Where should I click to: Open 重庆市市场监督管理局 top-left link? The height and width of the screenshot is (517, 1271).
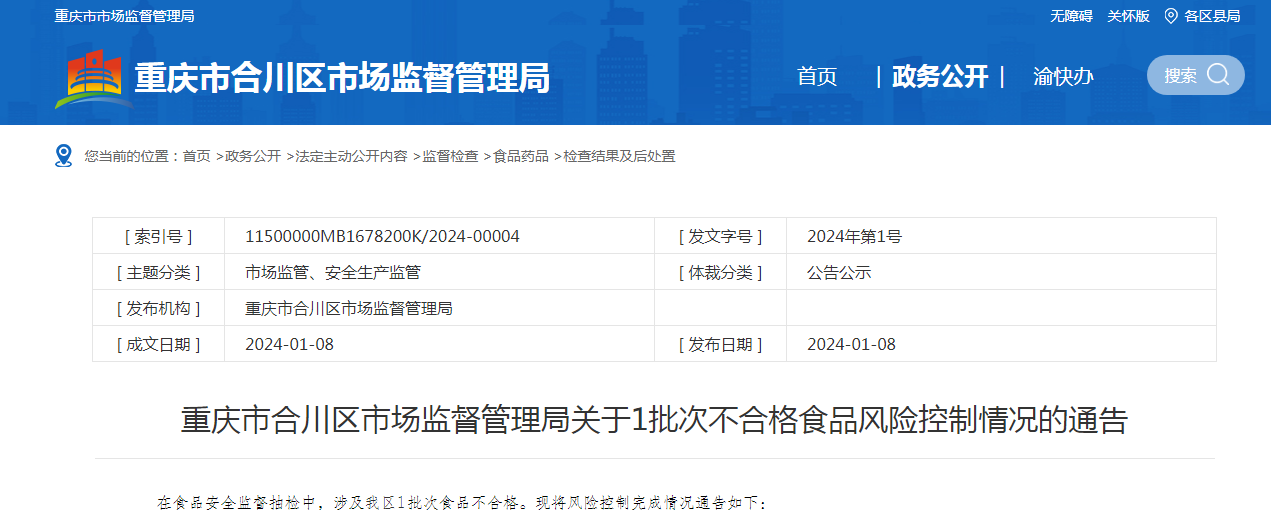[x=124, y=16]
